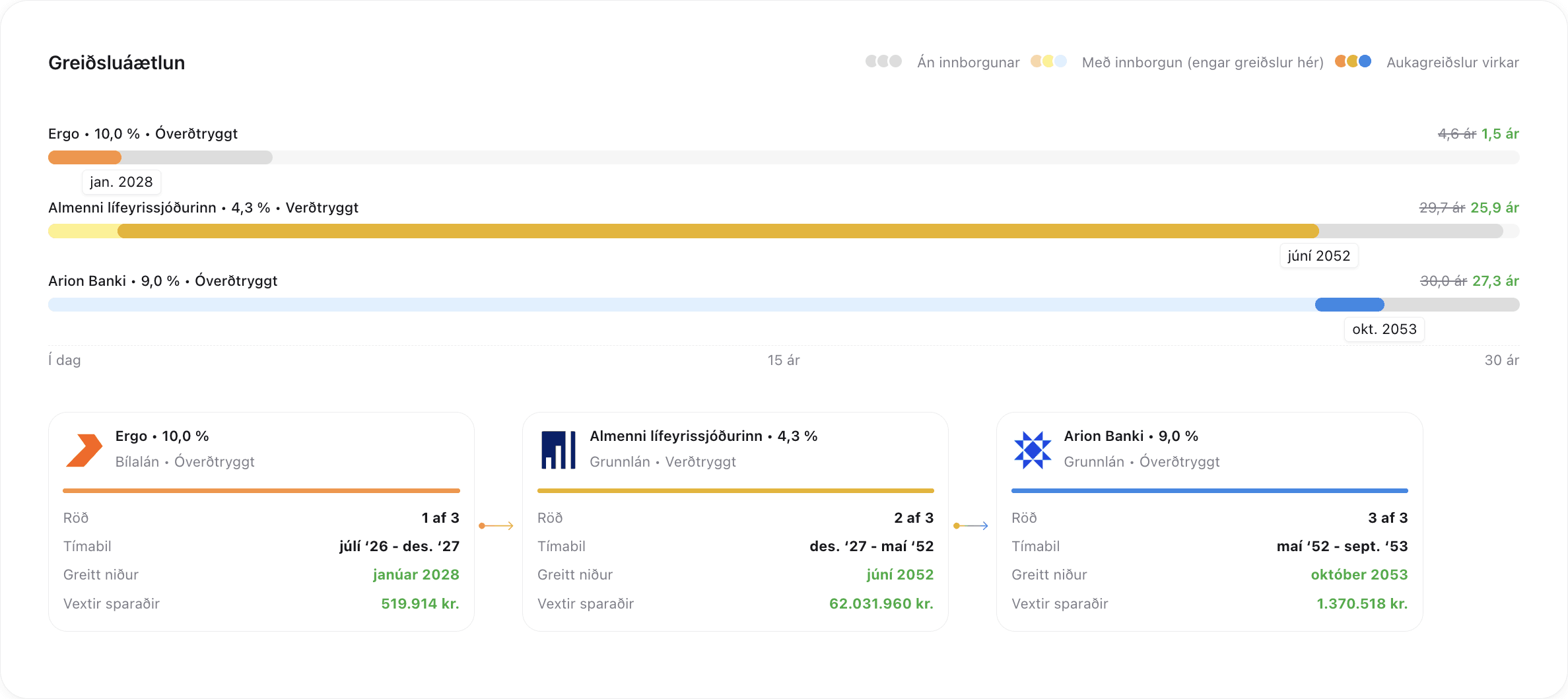Image resolution: width=1568 pixels, height=699 pixels.
Task: Click the dark blue Arion Banki timeline segment
Action: [x=1349, y=305]
